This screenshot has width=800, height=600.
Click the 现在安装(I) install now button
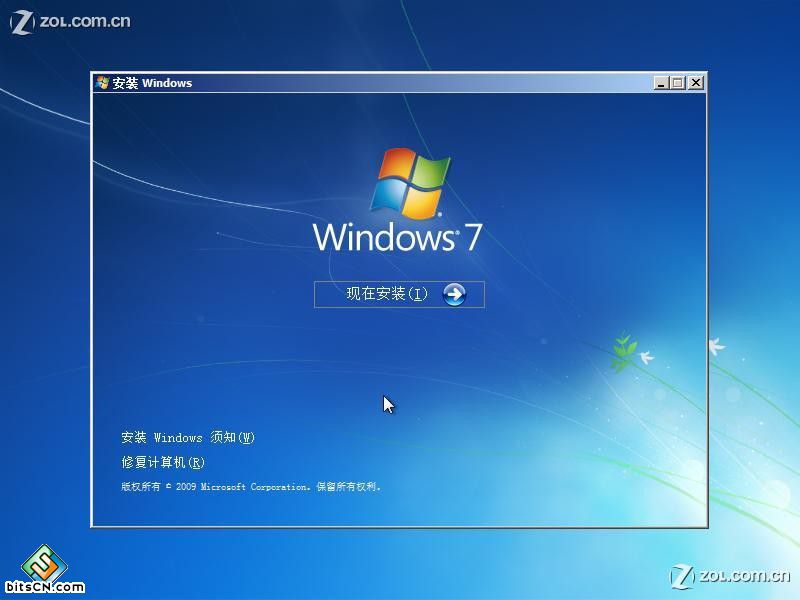coord(399,294)
